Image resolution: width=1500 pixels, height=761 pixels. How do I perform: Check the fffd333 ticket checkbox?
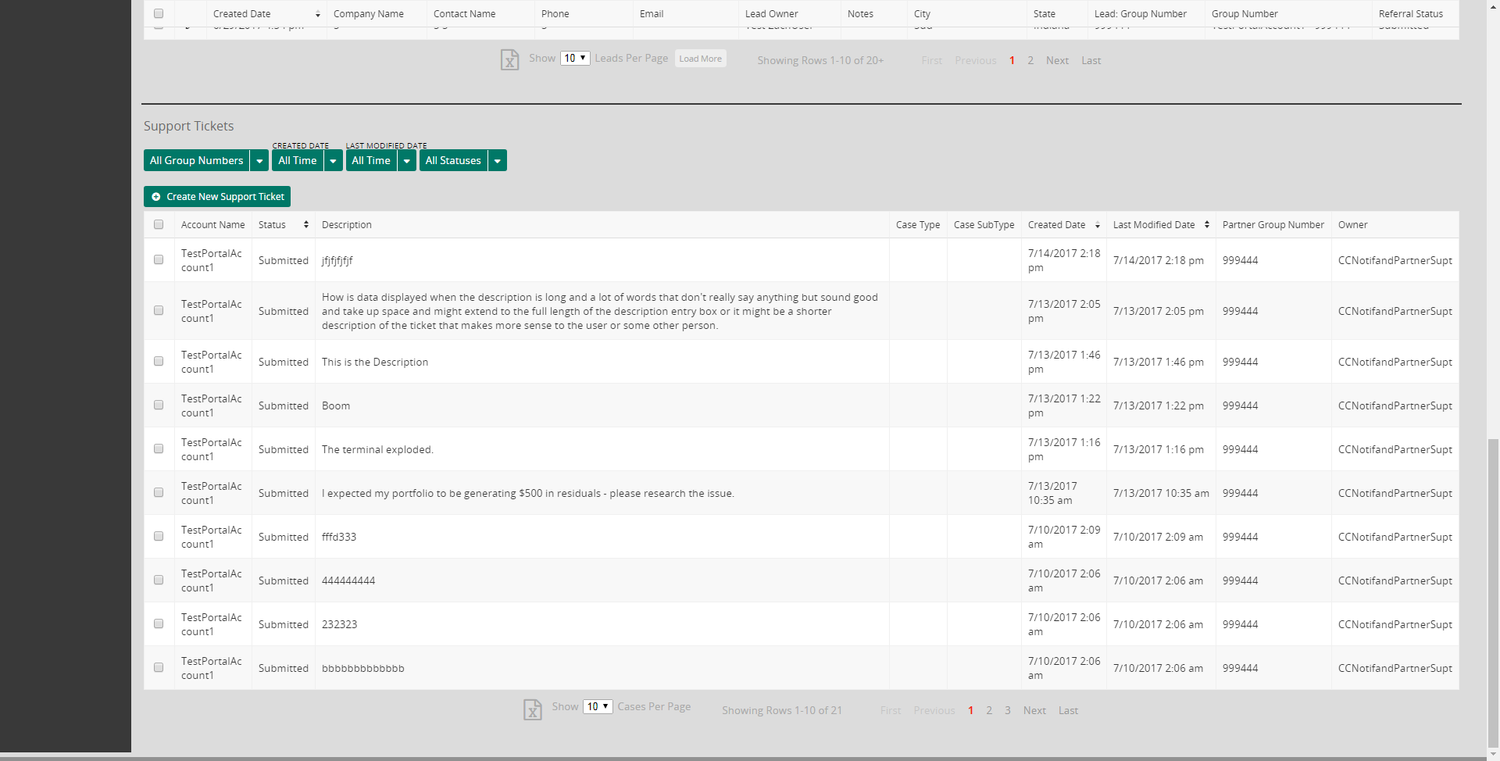coord(158,536)
